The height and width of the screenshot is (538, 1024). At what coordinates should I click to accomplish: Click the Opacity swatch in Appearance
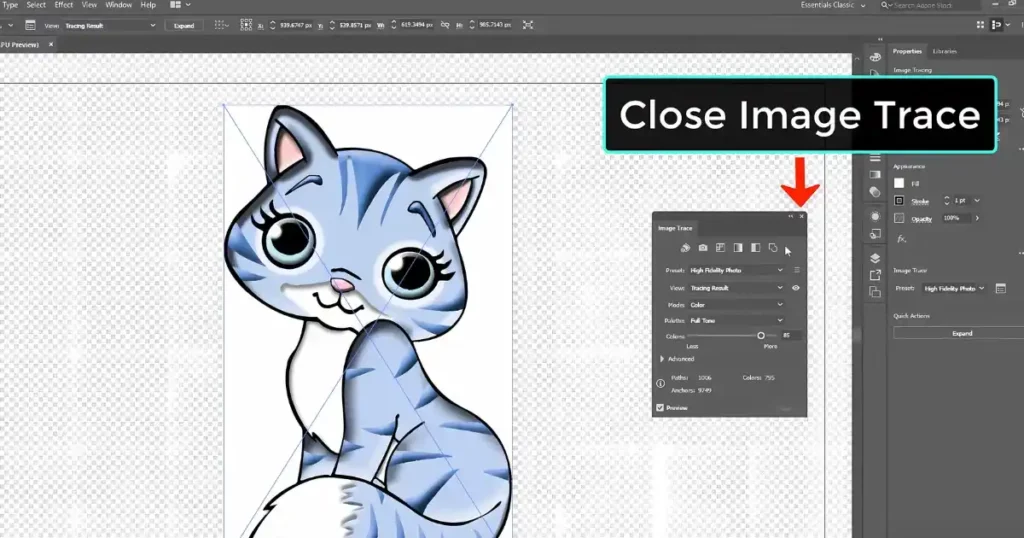pos(899,218)
